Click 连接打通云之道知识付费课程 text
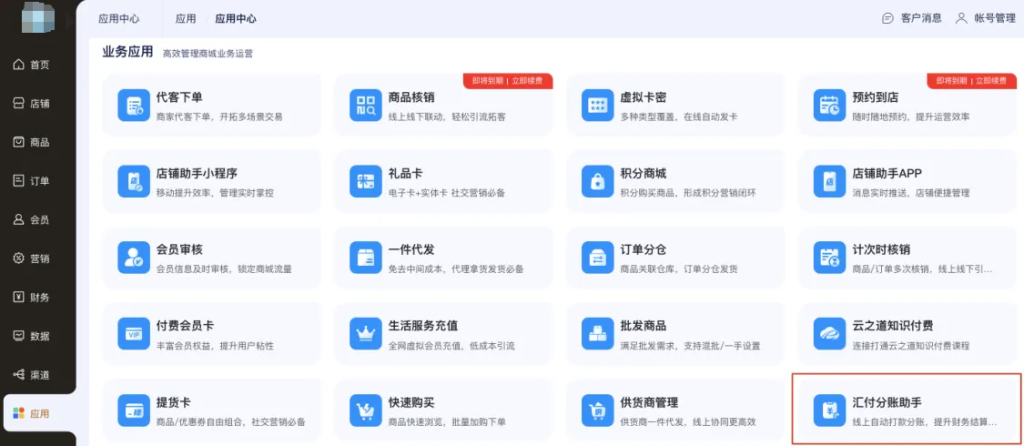The height and width of the screenshot is (446, 1024). [x=911, y=345]
